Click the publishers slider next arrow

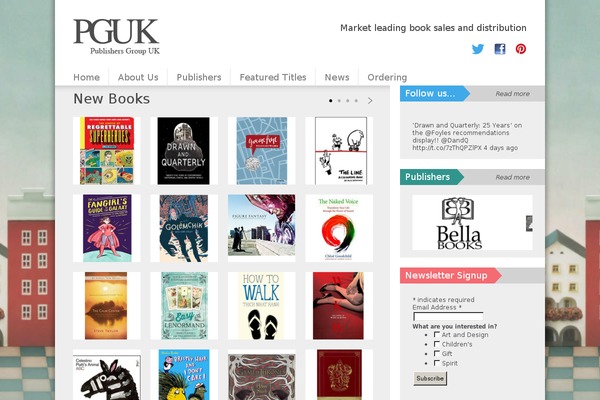(x=529, y=224)
